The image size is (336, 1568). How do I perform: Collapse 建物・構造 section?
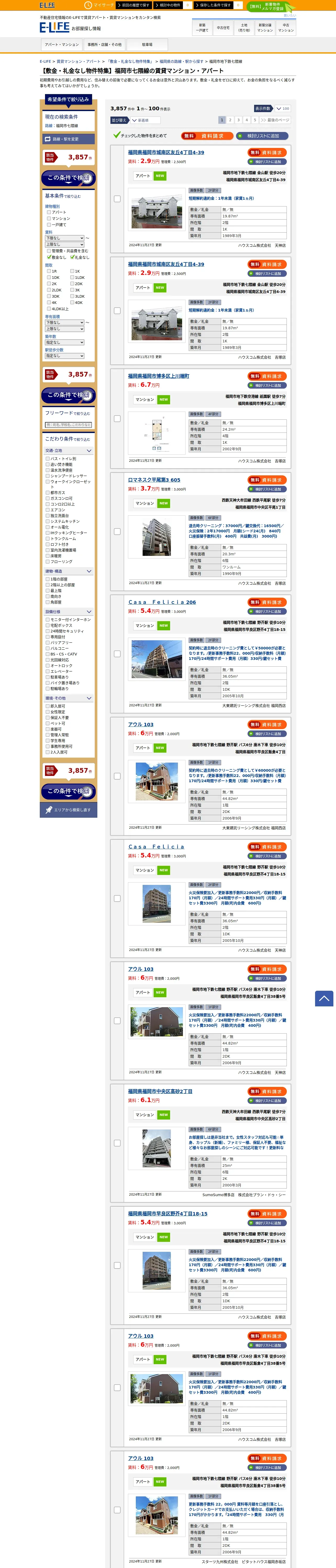(x=68, y=572)
